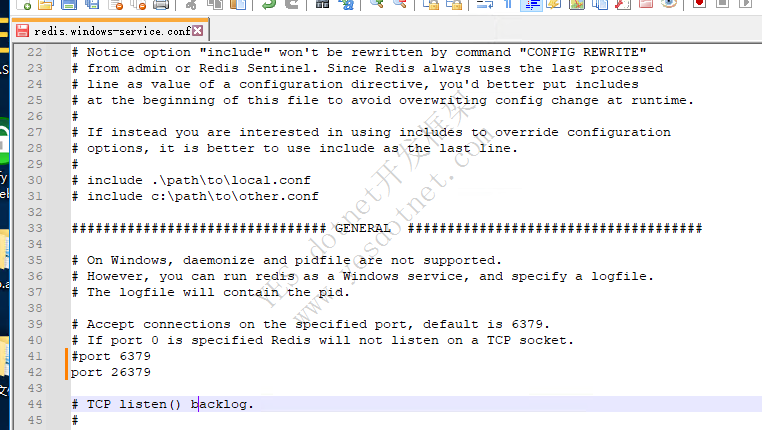Play back the recorded macro
Viewport: 762px width, 430px height.
[745, 4]
